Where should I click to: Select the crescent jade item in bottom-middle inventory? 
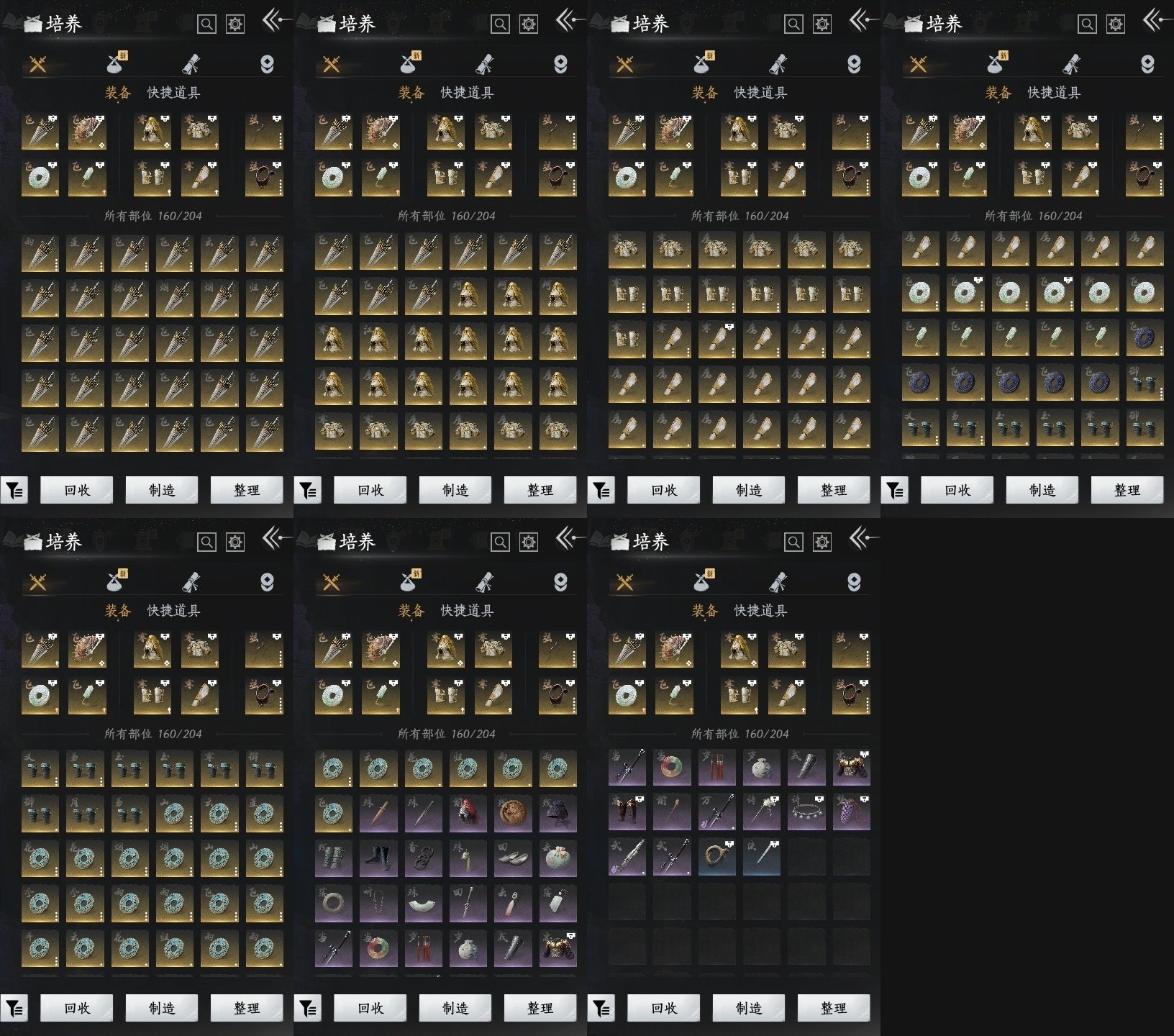pos(423,903)
